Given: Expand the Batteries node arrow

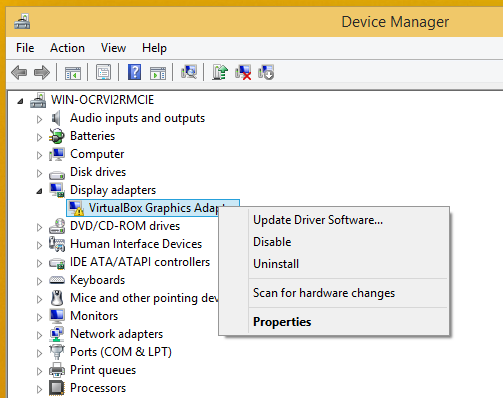Looking at the screenshot, I should click(39, 137).
